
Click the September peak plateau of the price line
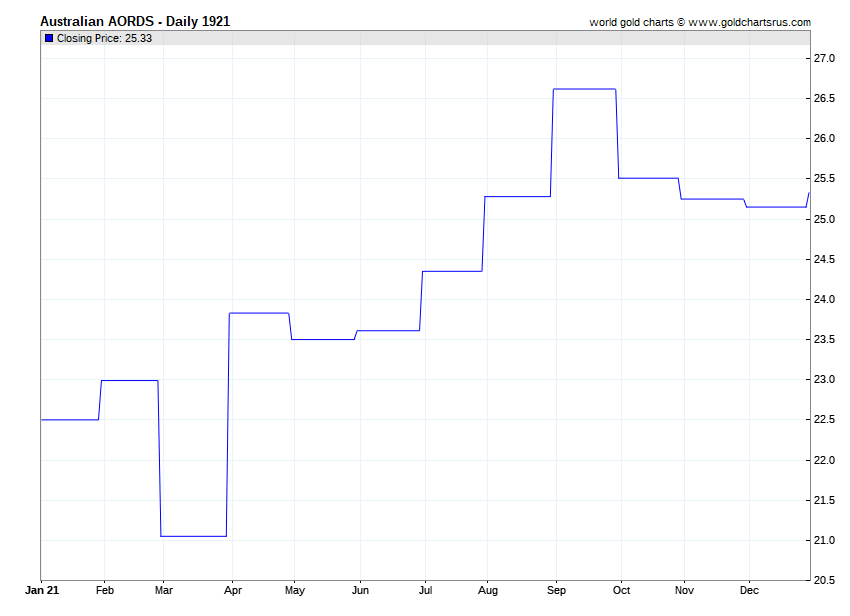[584, 89]
